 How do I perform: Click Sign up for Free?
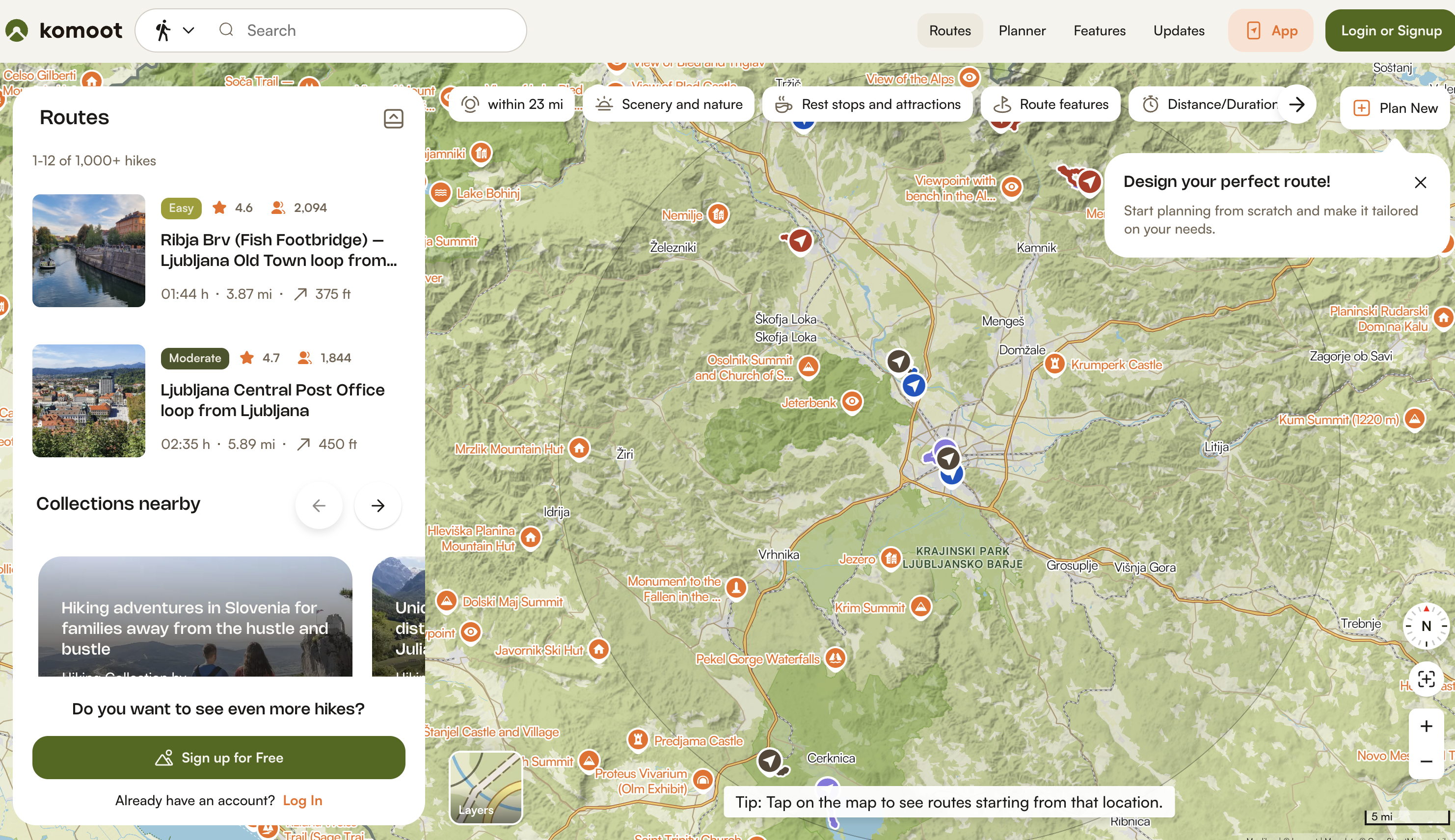pos(219,758)
